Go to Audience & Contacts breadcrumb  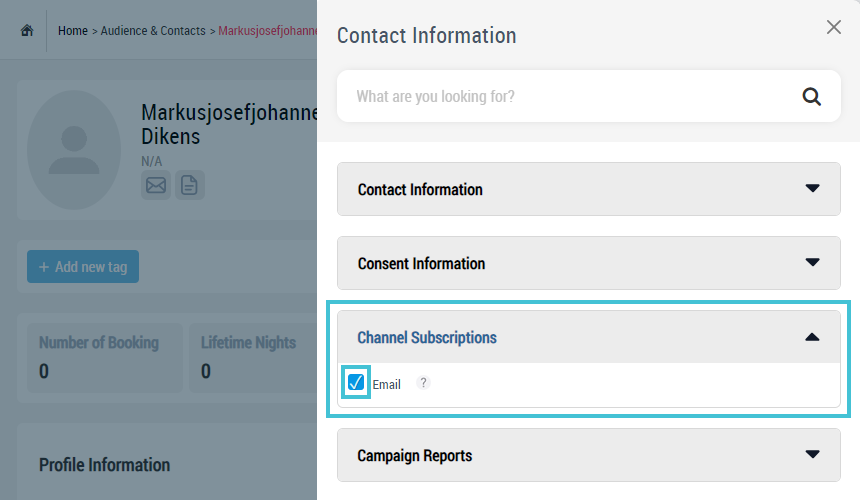(x=153, y=31)
